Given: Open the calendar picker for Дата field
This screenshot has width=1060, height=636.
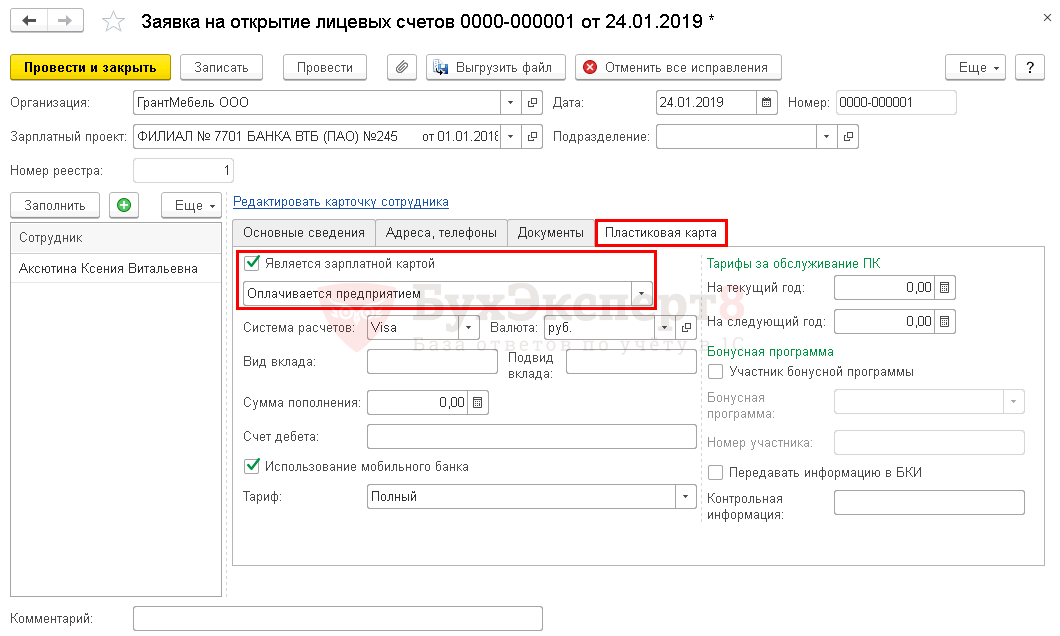Looking at the screenshot, I should click(x=767, y=102).
